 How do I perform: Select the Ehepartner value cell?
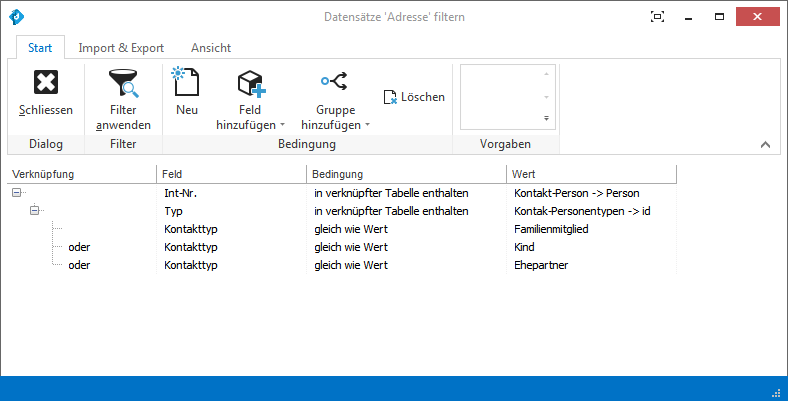point(592,265)
